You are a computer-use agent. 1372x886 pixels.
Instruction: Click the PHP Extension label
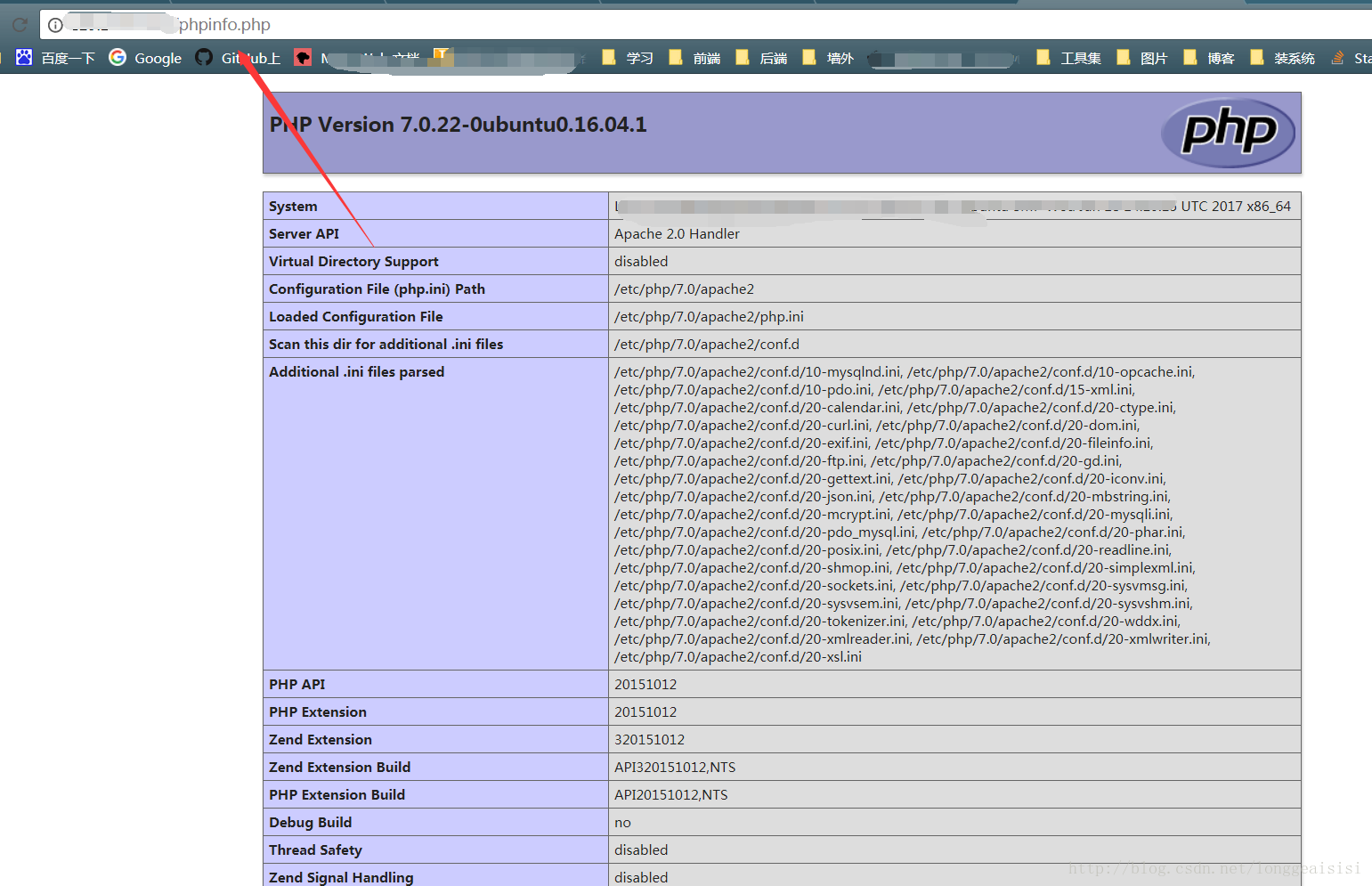318,711
